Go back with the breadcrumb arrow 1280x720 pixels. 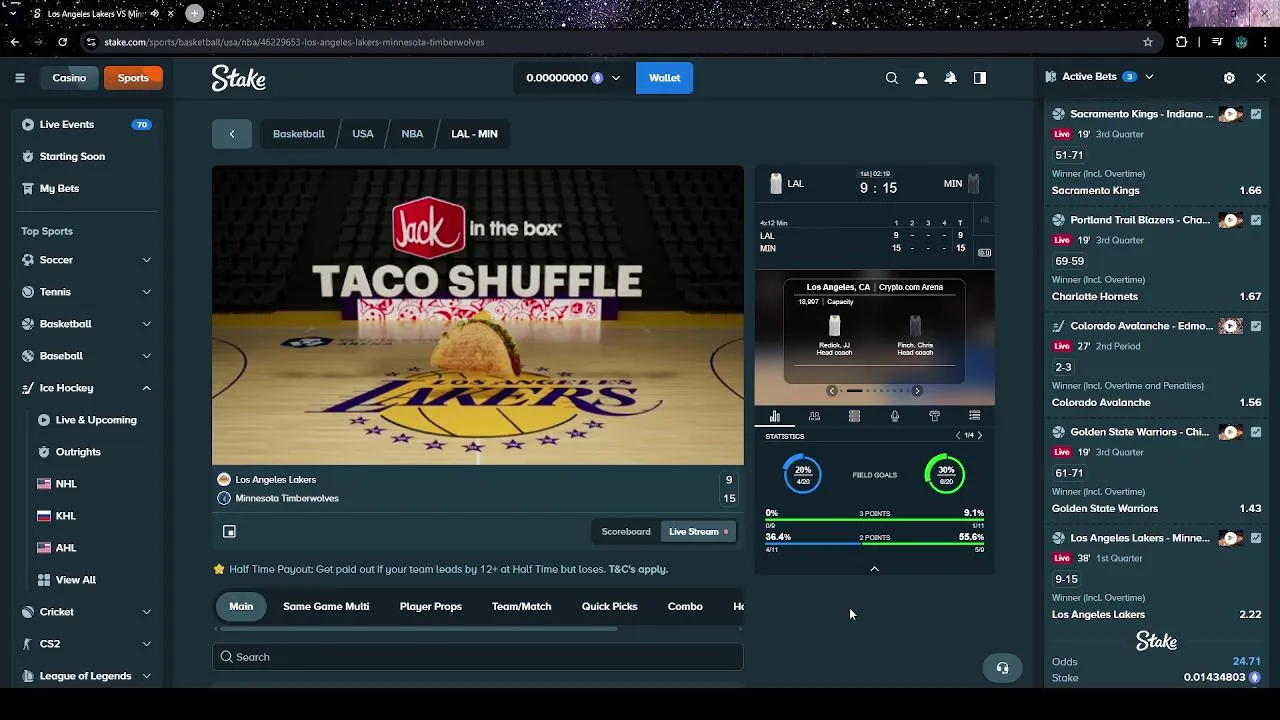232,134
